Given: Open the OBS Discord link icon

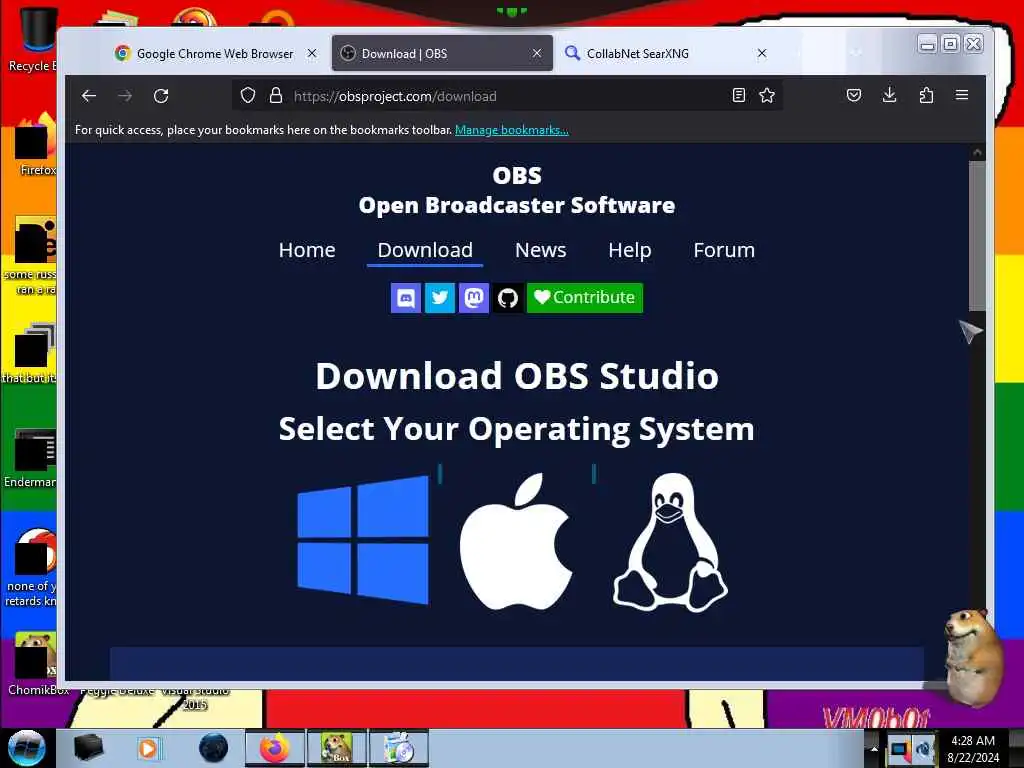Looking at the screenshot, I should 406,298.
